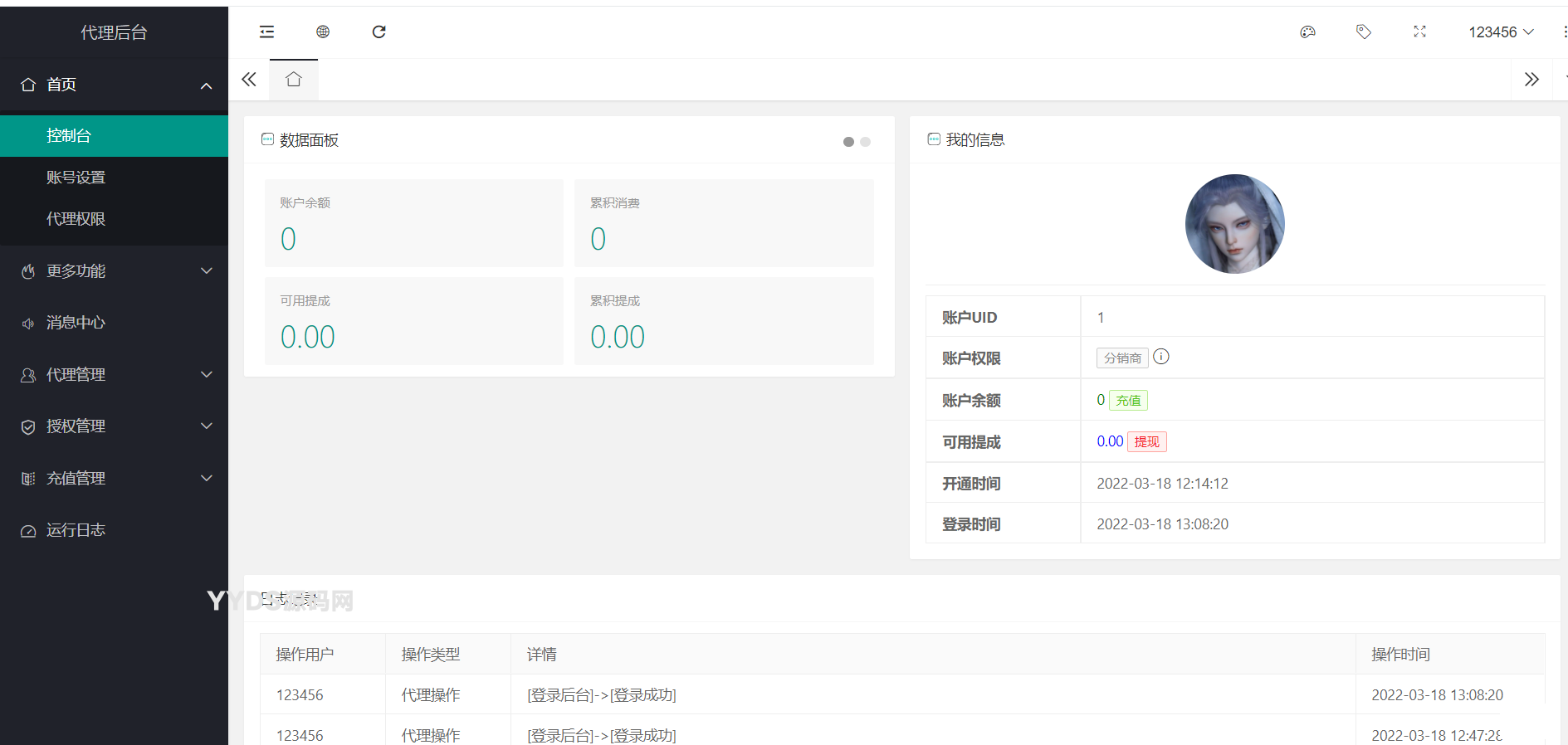Click the profile avatar image
This screenshot has width=1568, height=745.
point(1234,224)
